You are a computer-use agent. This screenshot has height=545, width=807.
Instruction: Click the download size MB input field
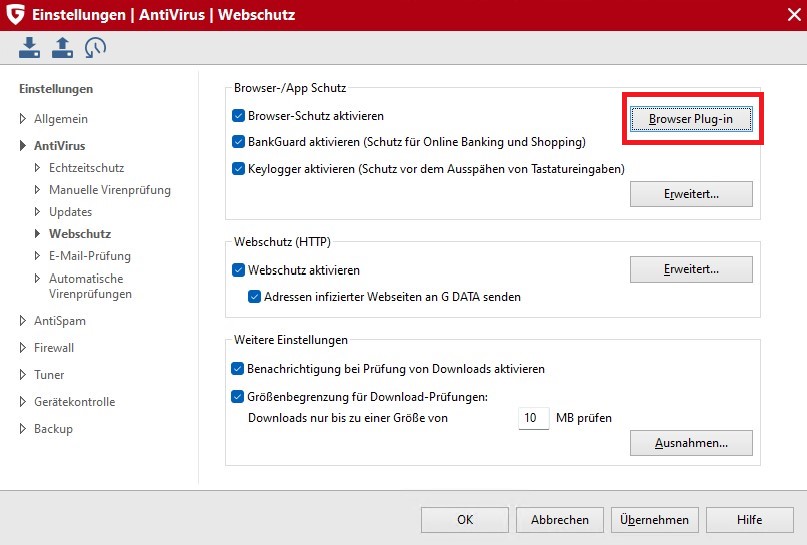533,418
